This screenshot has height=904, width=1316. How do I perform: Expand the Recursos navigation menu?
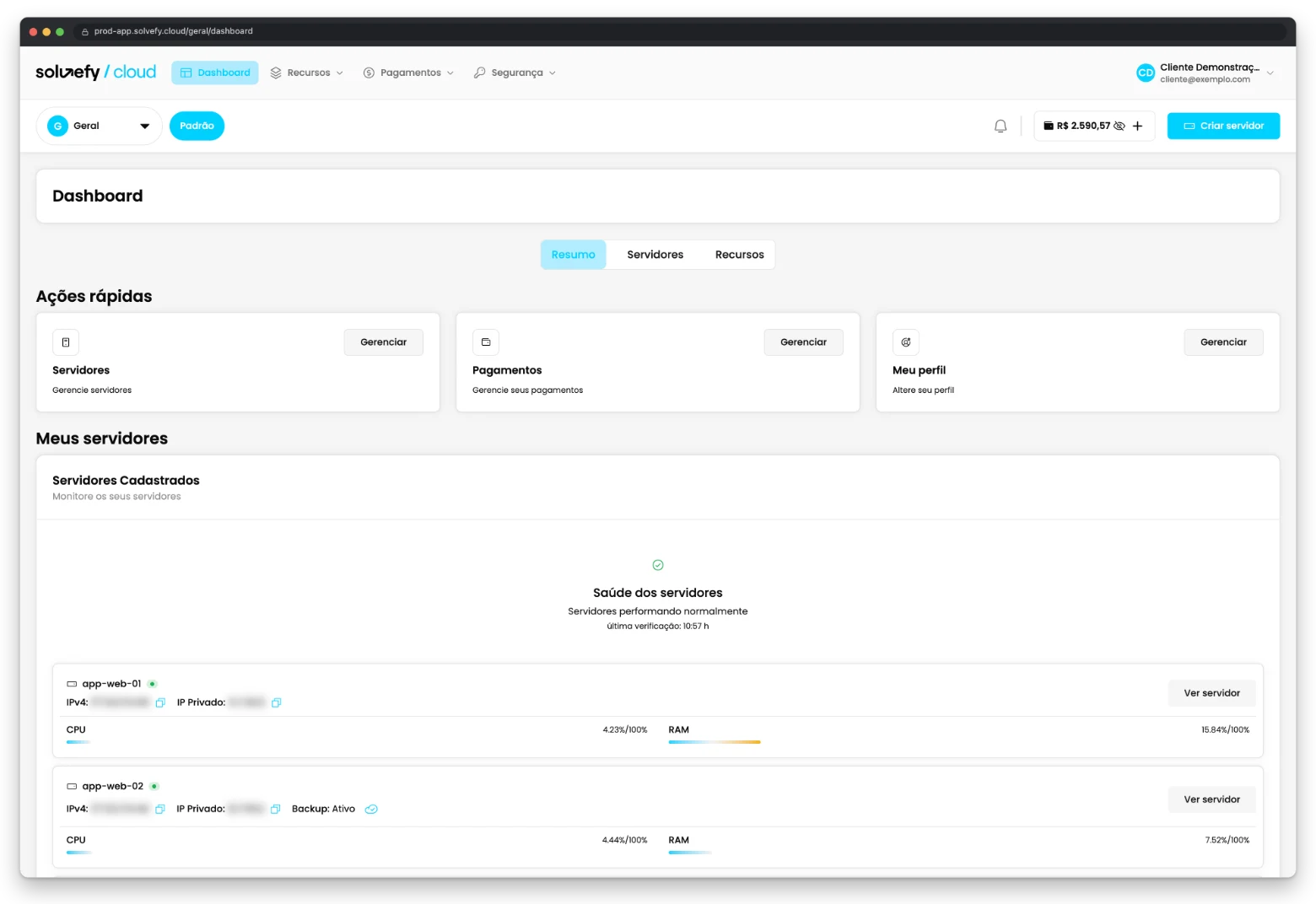[307, 73]
